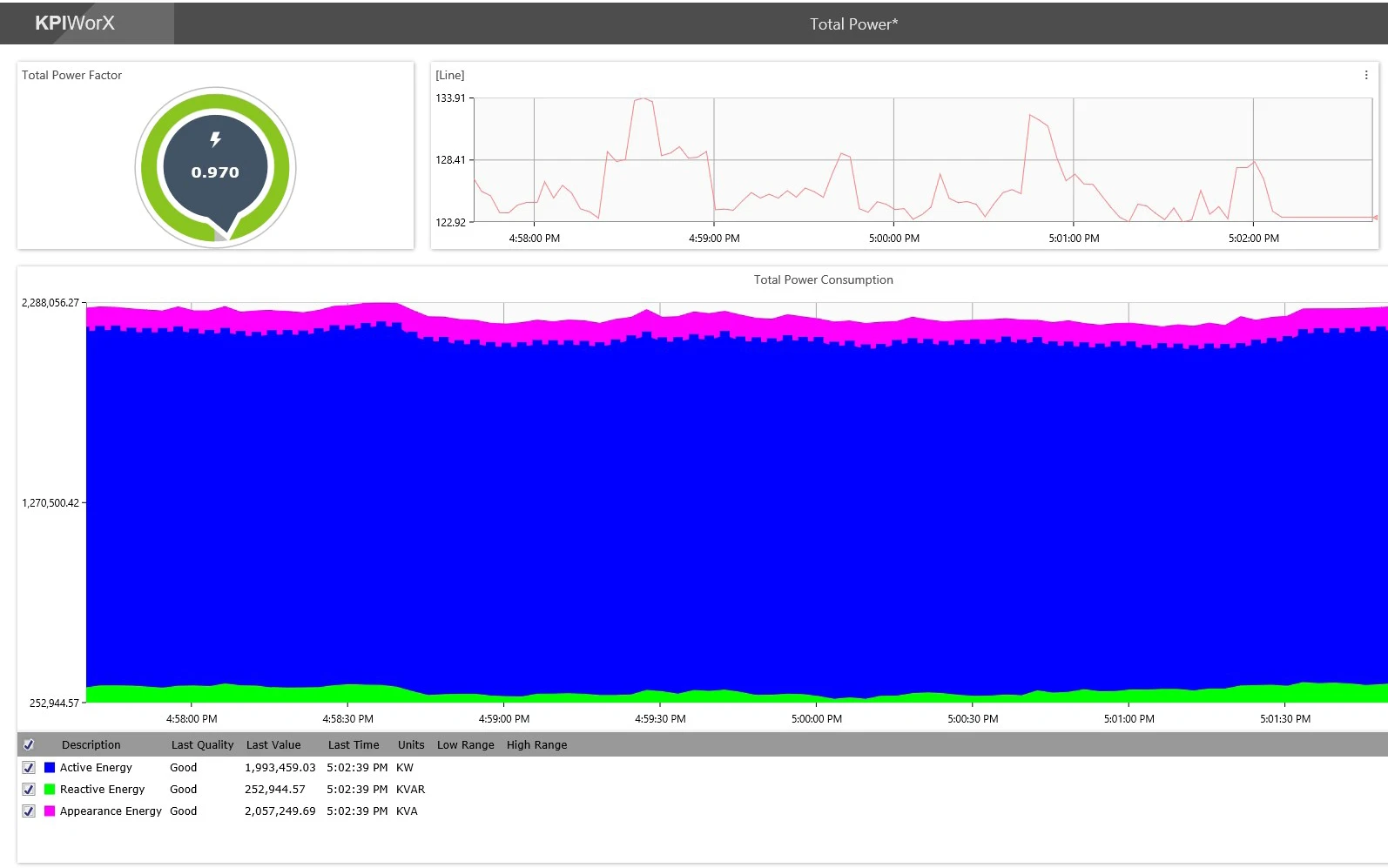Sort by the Last Quality column header
Image resolution: width=1388 pixels, height=868 pixels.
pyautogui.click(x=202, y=744)
